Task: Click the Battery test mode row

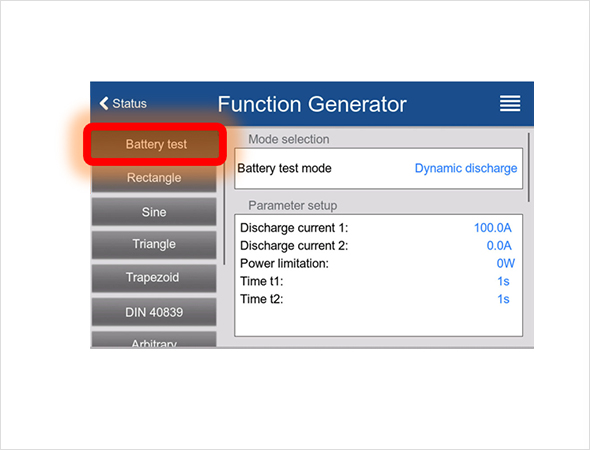Action: tap(379, 168)
